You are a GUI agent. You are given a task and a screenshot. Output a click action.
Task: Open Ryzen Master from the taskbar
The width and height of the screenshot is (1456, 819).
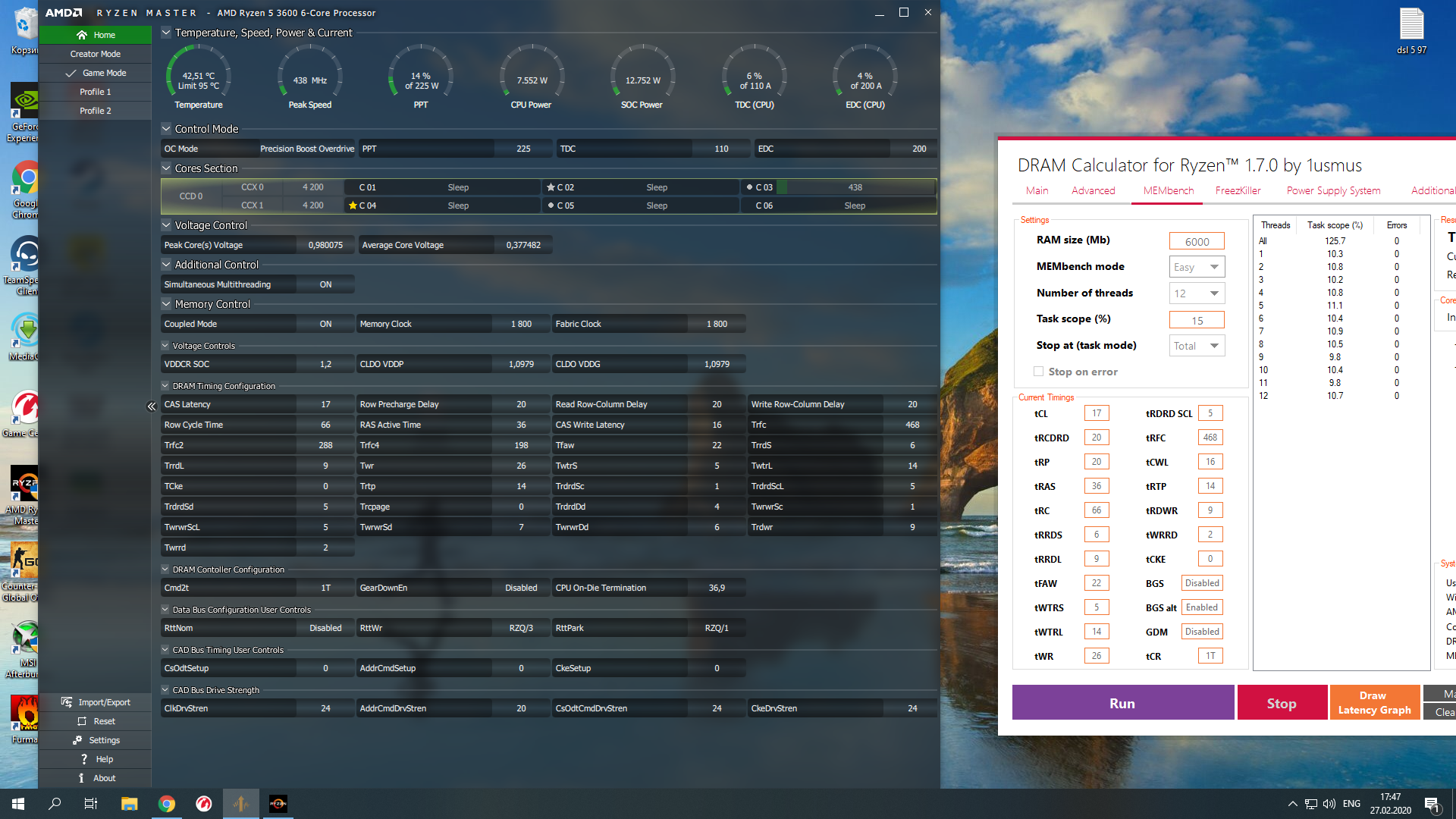tap(278, 804)
